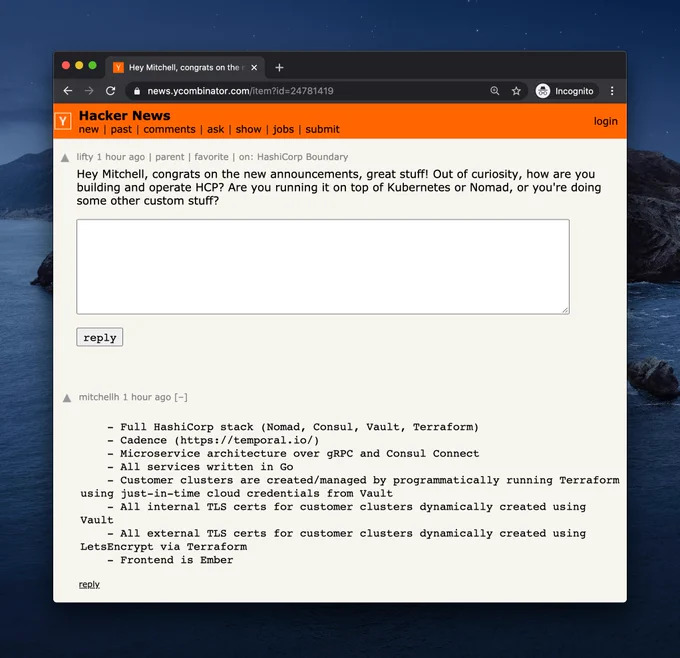This screenshot has width=680, height=658.
Task: Click text 'All services written in Go'
Action: (x=206, y=467)
